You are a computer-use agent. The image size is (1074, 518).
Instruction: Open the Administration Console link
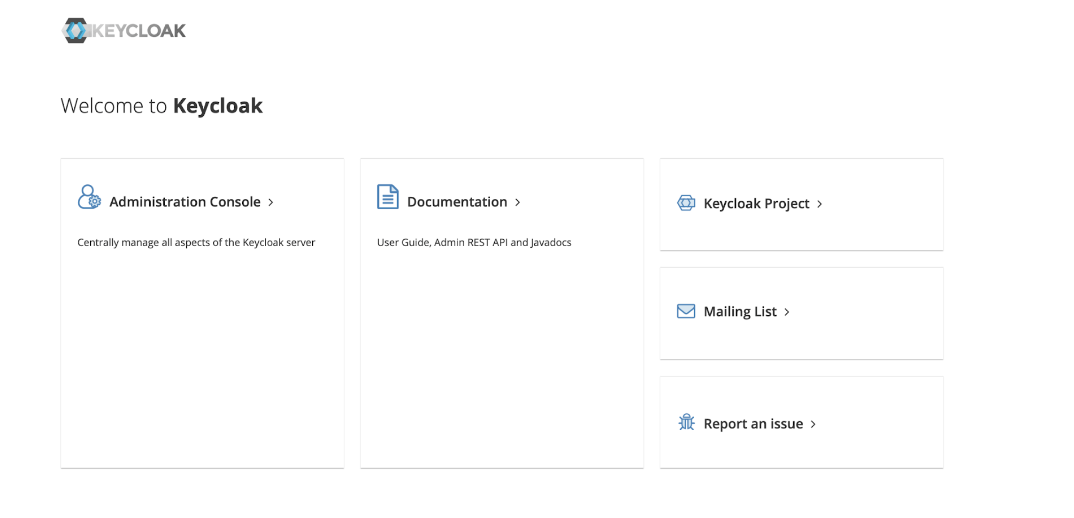pos(185,202)
